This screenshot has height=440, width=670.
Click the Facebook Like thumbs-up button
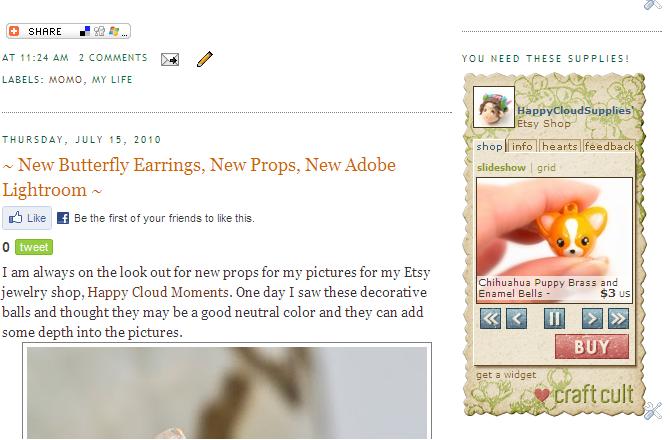[27, 218]
